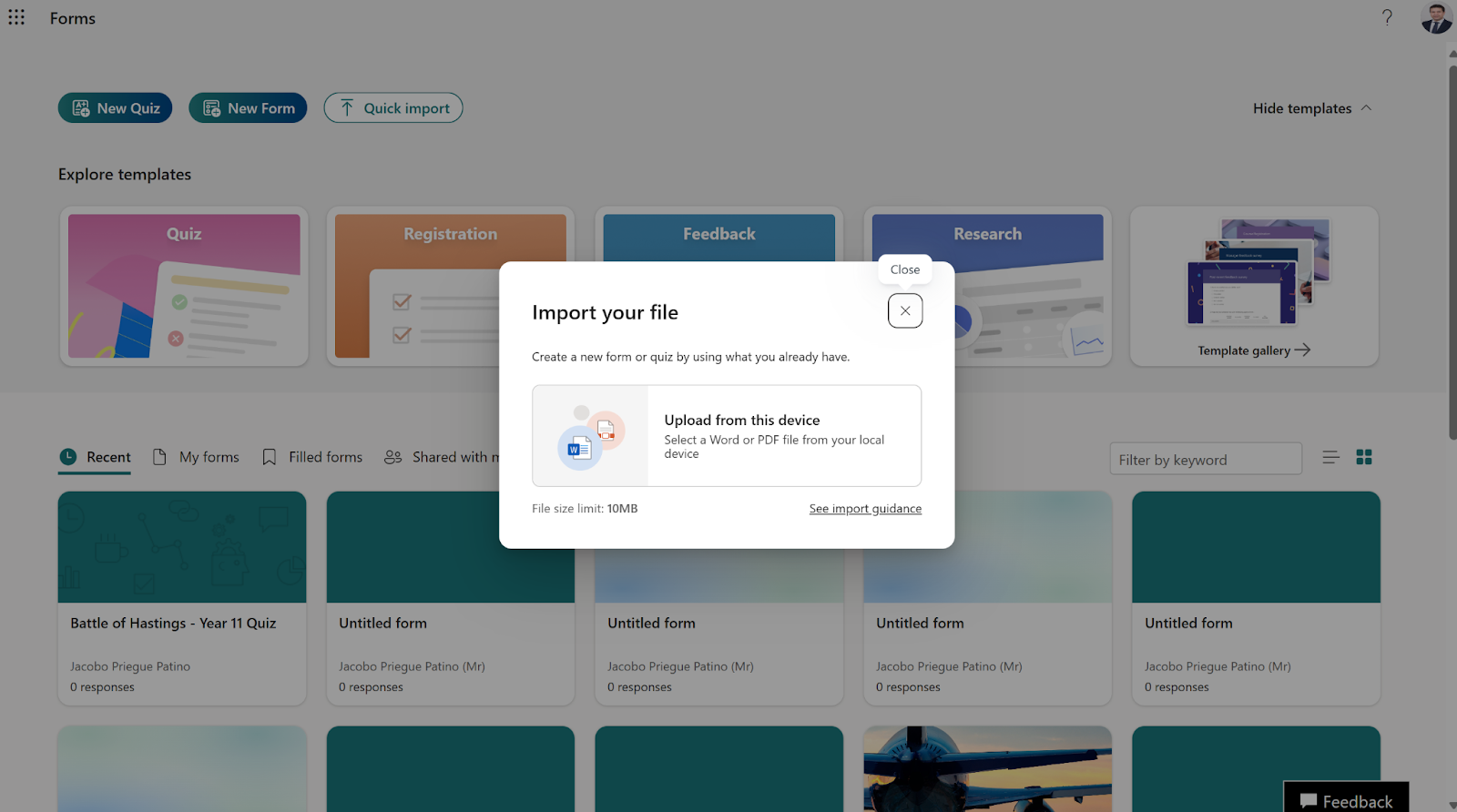This screenshot has width=1457, height=812.
Task: Create a New Form
Action: point(248,107)
